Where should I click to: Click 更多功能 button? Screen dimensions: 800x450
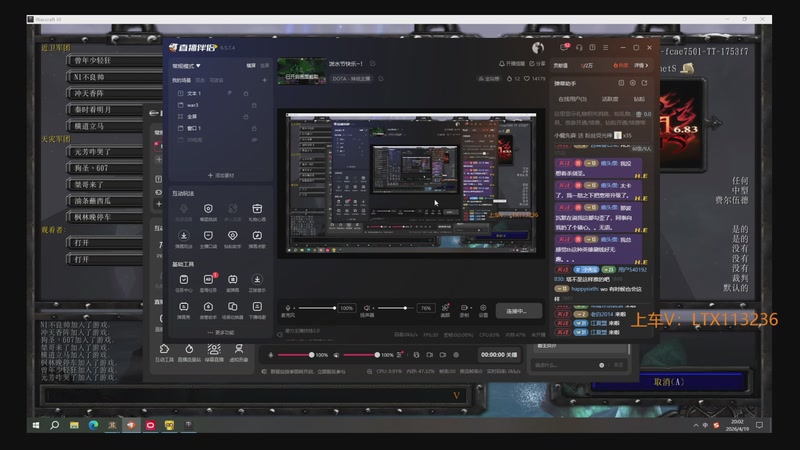click(x=221, y=332)
